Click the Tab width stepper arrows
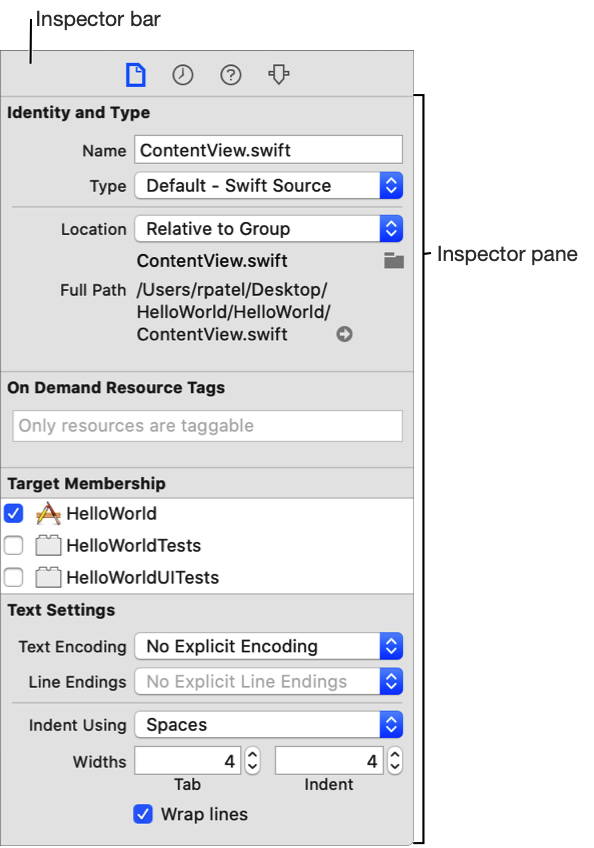This screenshot has height=848, width=594. point(253,761)
